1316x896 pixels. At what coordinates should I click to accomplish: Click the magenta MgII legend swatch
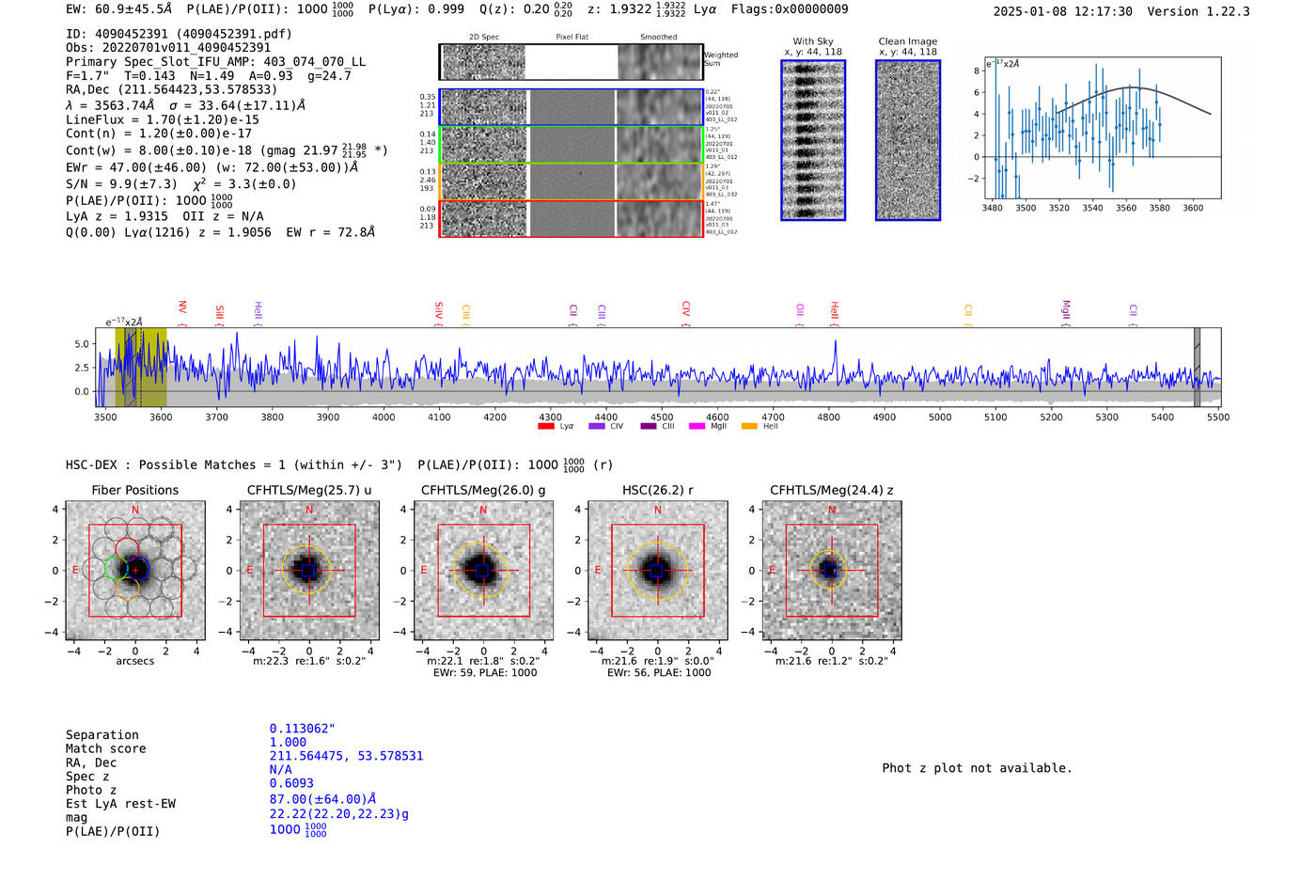pos(697,426)
